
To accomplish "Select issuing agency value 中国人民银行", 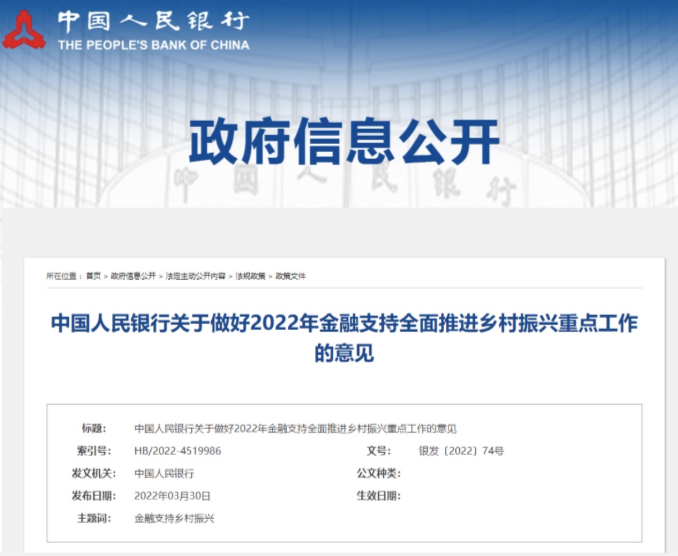I will coord(164,473).
